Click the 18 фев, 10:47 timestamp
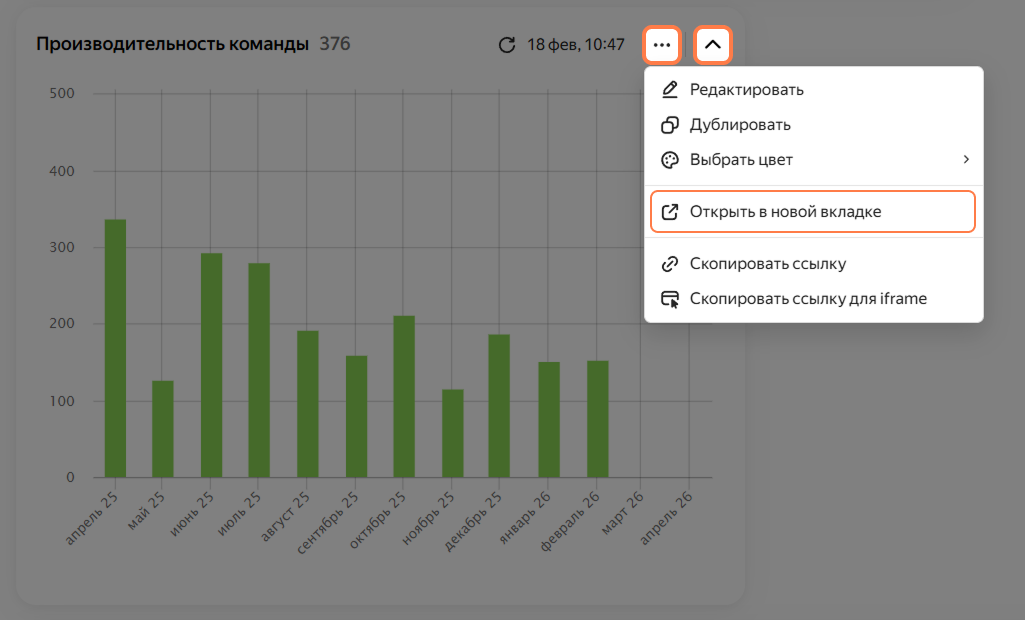 coord(576,44)
